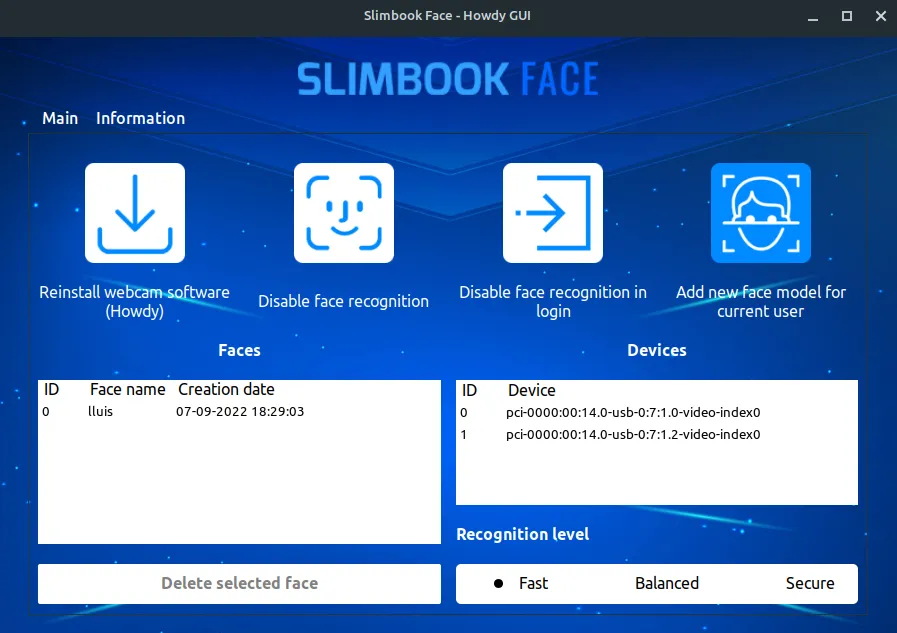Click the ID column header in Faces list

pyautogui.click(x=52, y=390)
